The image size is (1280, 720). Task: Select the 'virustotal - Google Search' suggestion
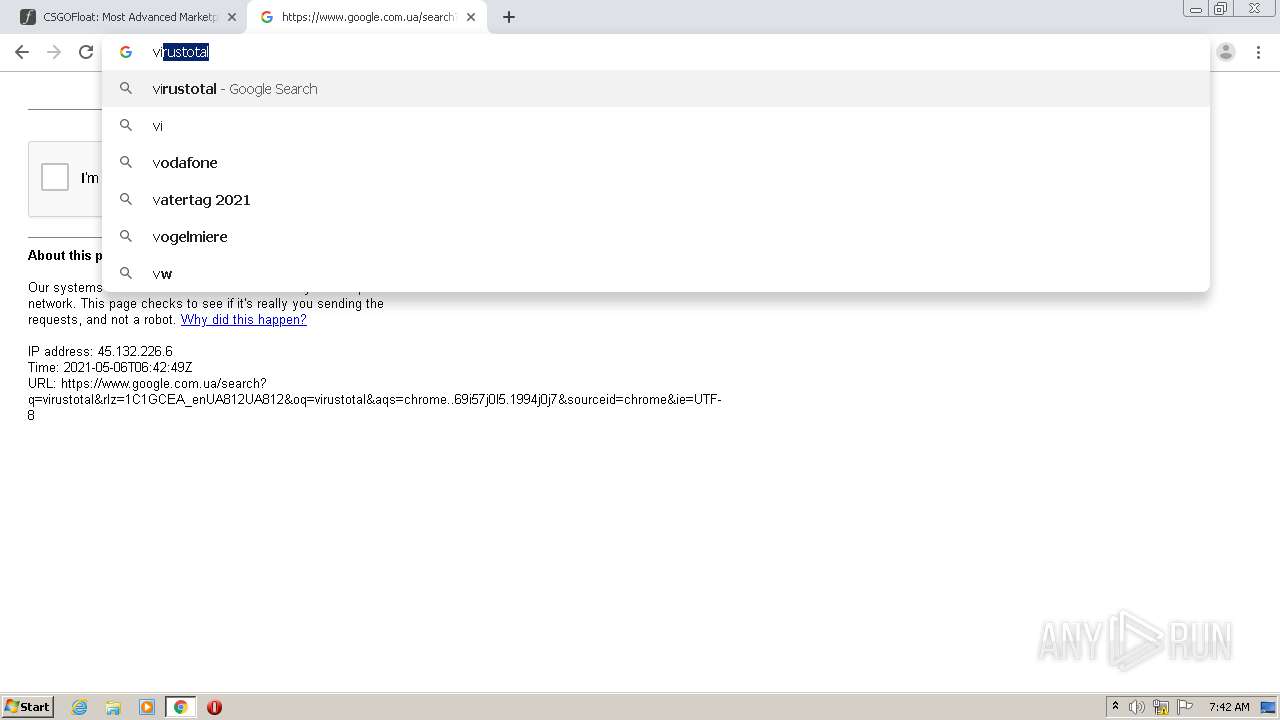tap(656, 89)
